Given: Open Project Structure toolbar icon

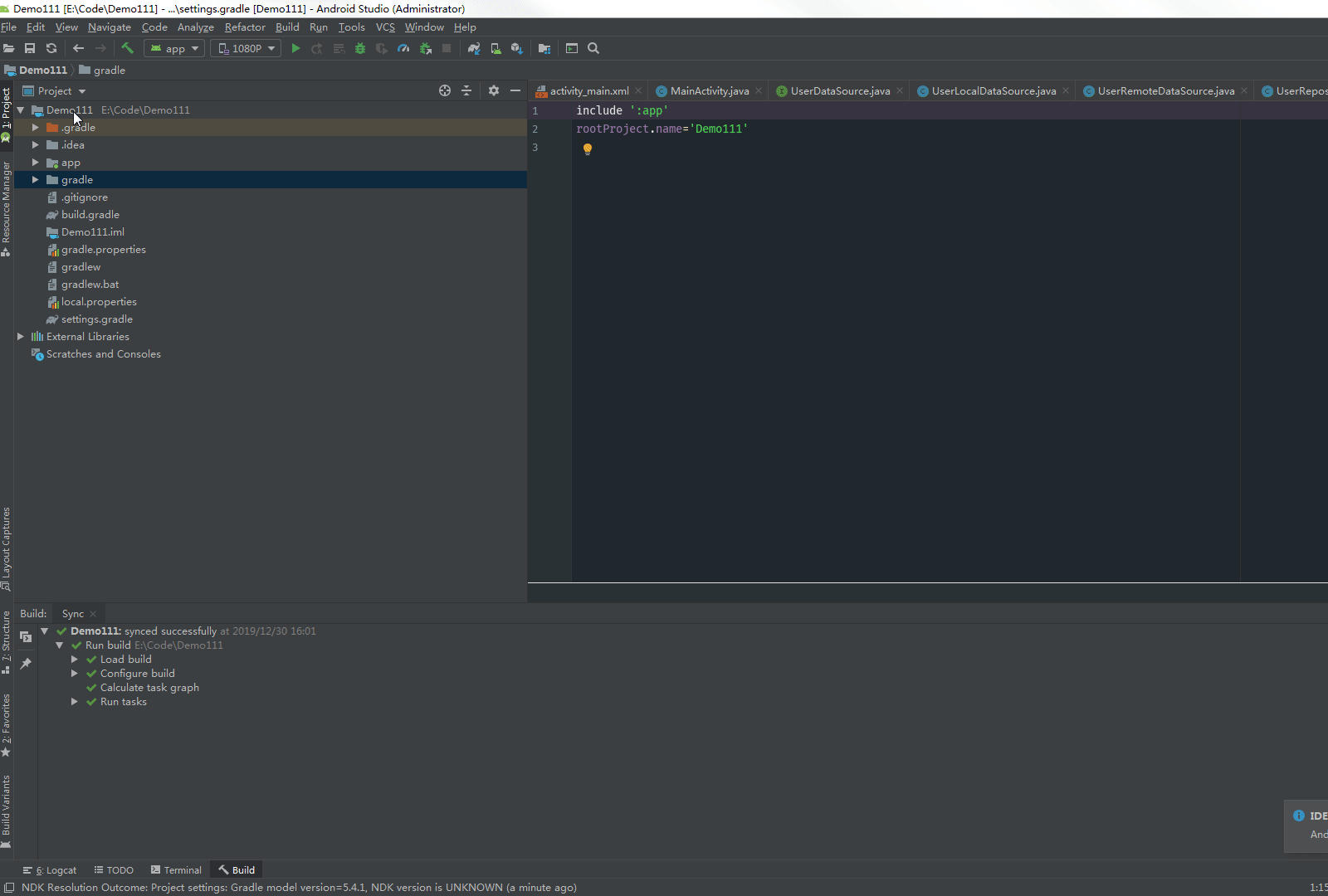Looking at the screenshot, I should point(544,48).
